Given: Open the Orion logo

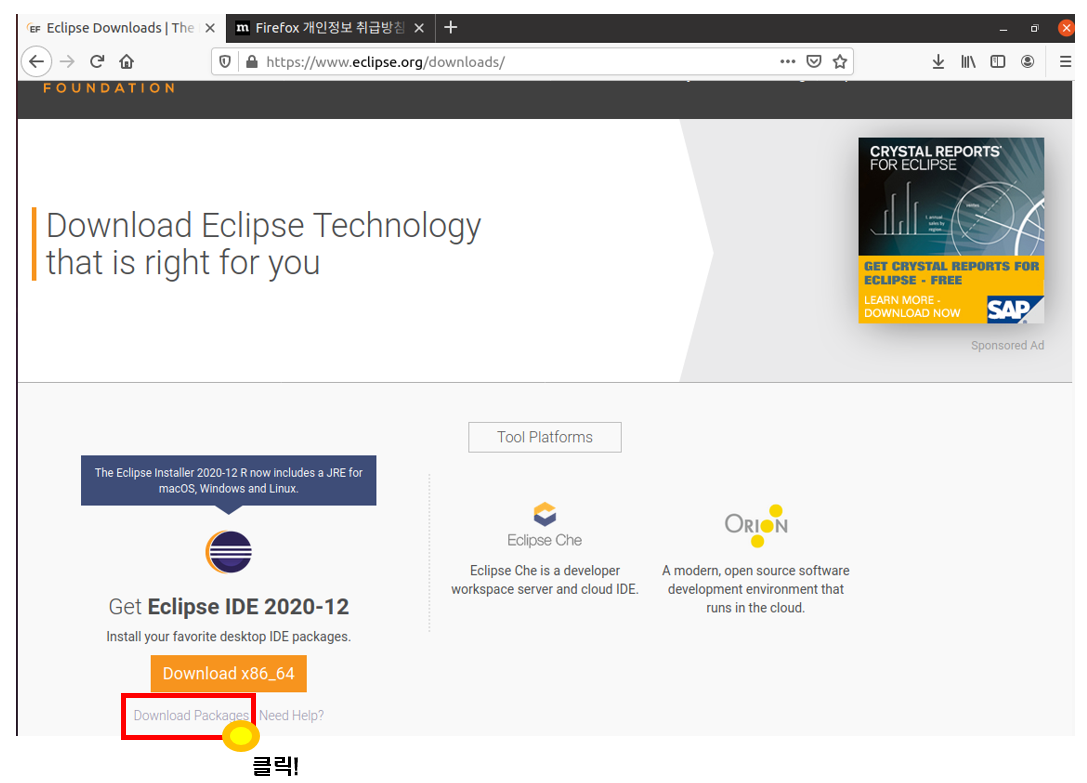Looking at the screenshot, I should 756,525.
